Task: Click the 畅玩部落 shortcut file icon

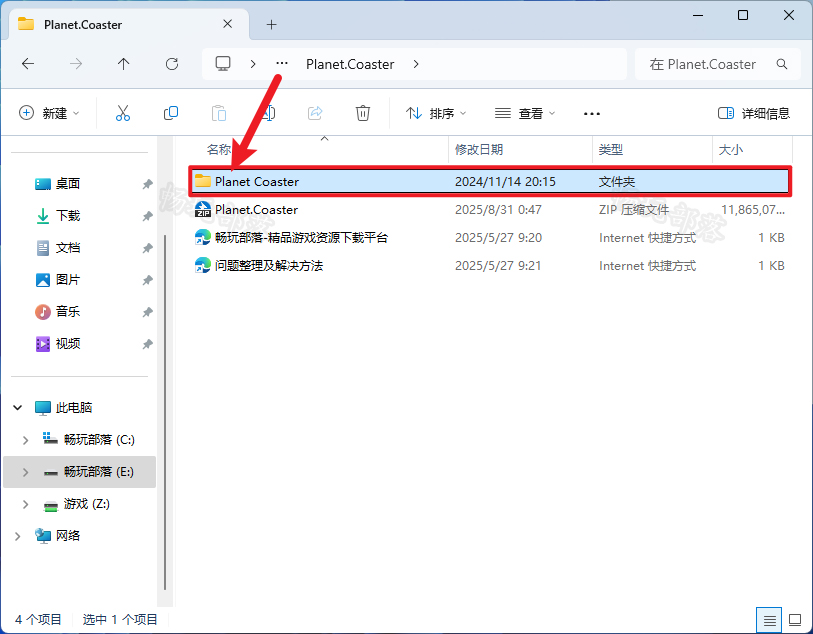Action: click(x=203, y=237)
